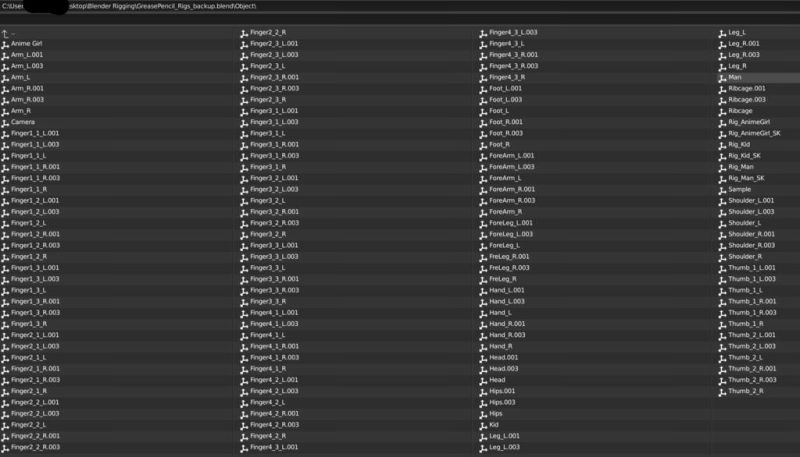Click icon beside FreLeg_R
The height and width of the screenshot is (457, 800).
484,280
